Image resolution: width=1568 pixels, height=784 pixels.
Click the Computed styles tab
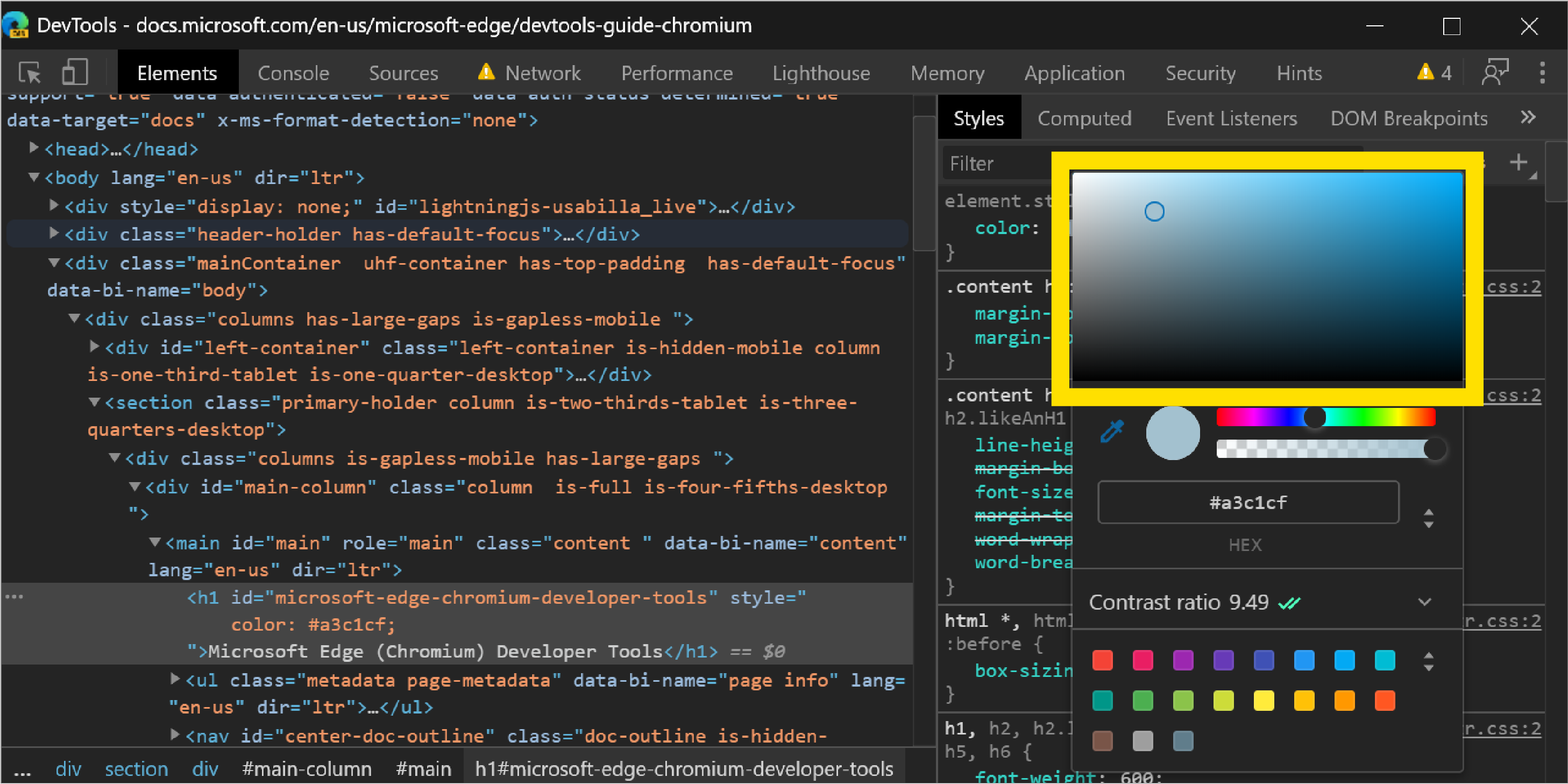1085,118
